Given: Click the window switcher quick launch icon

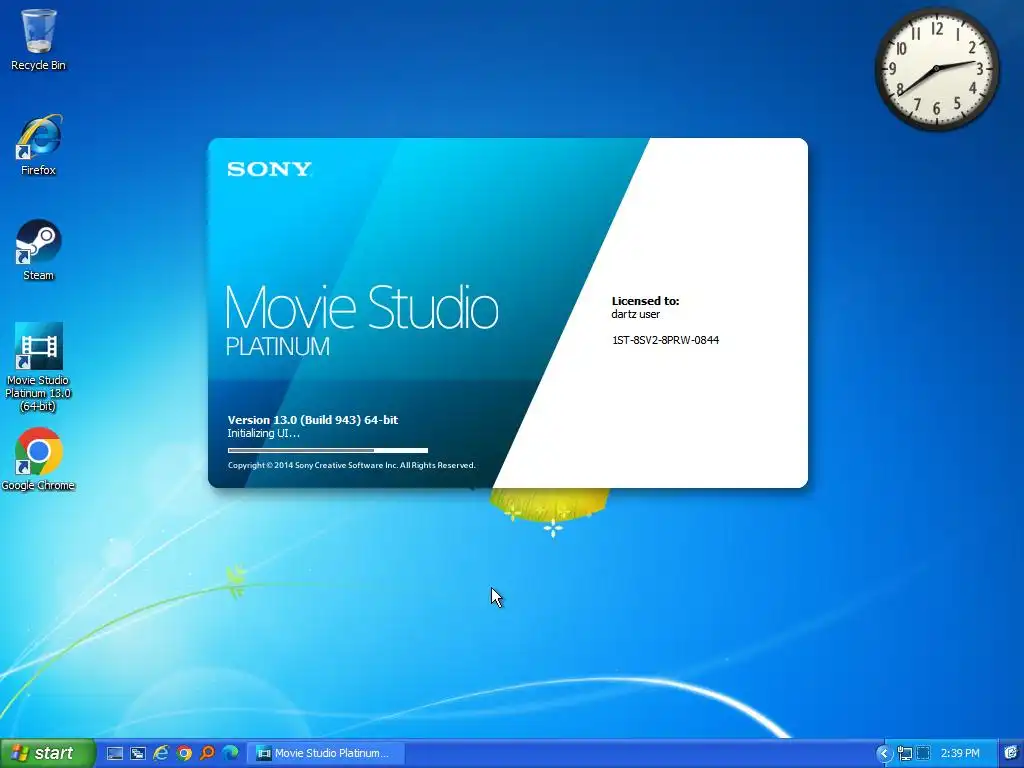Looking at the screenshot, I should pos(138,754).
